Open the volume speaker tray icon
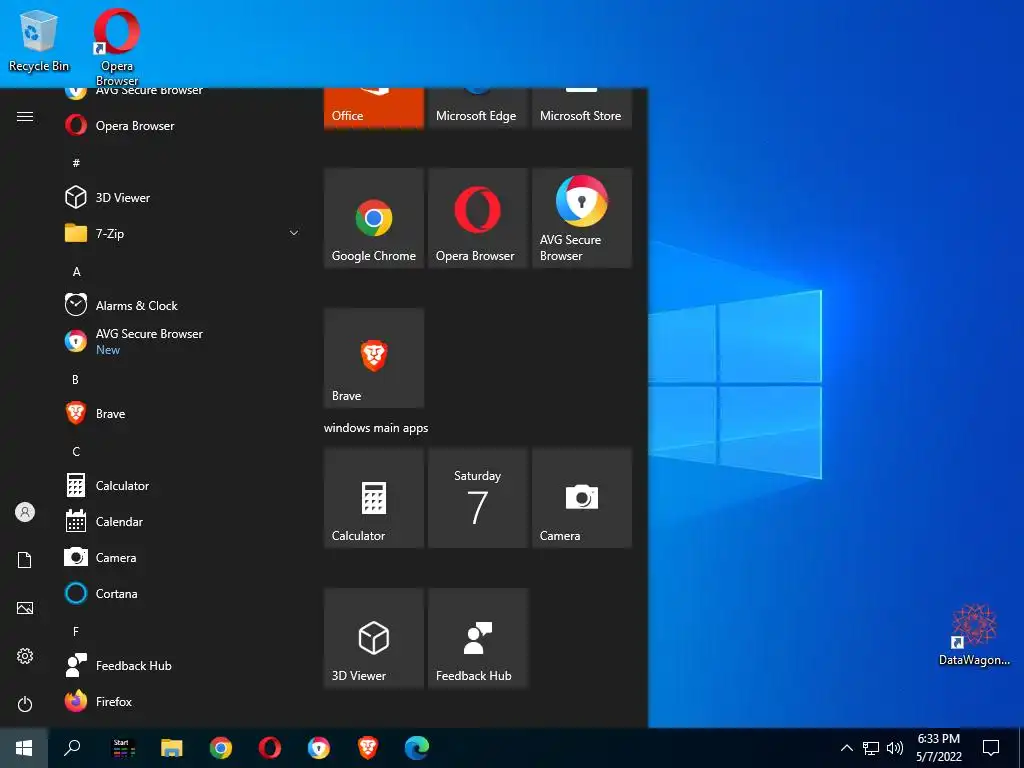Image resolution: width=1024 pixels, height=768 pixels. [x=895, y=748]
